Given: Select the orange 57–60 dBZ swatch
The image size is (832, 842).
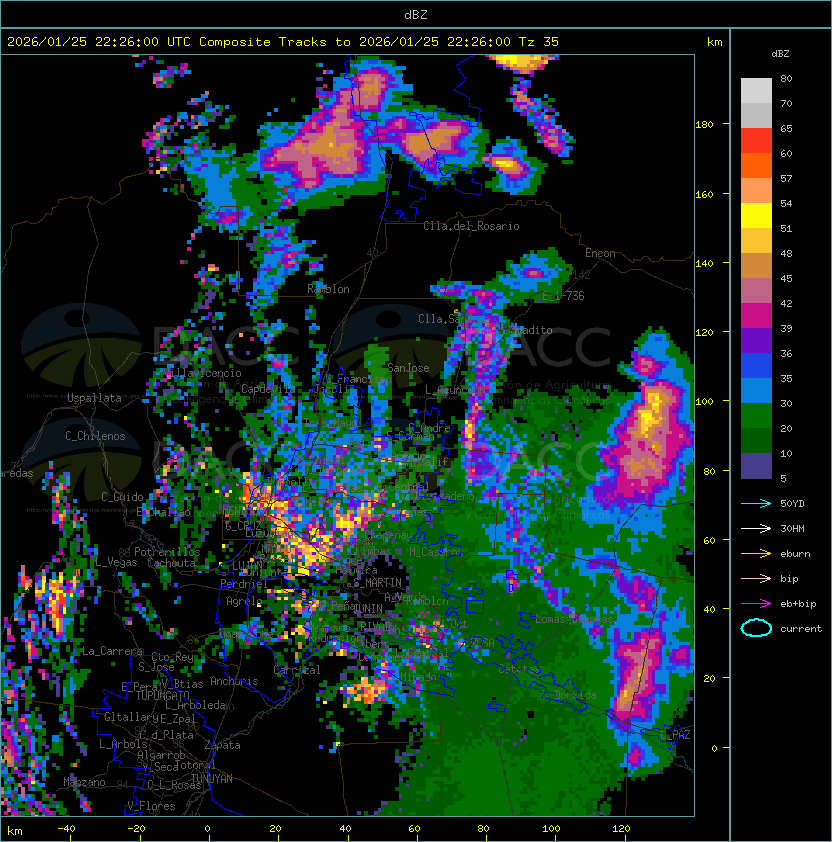Looking at the screenshot, I should [x=756, y=165].
